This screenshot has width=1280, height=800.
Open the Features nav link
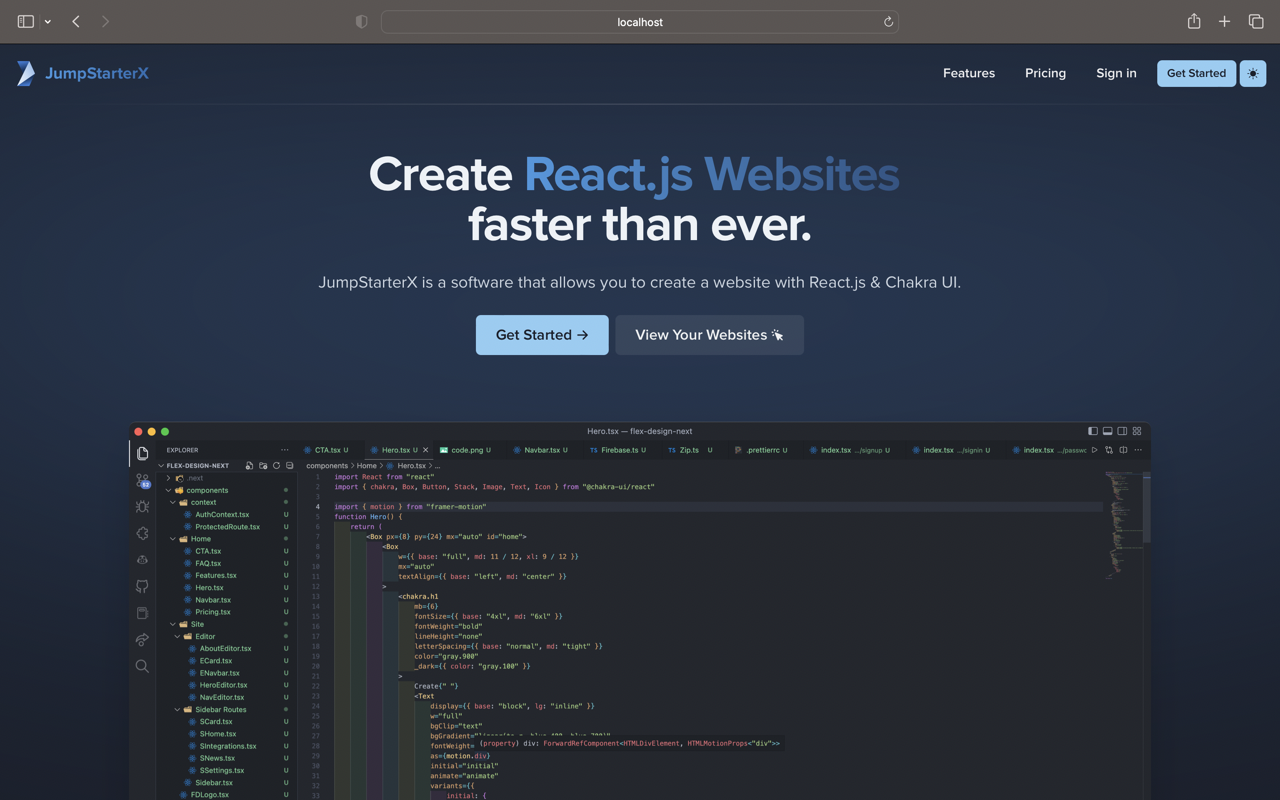point(968,73)
